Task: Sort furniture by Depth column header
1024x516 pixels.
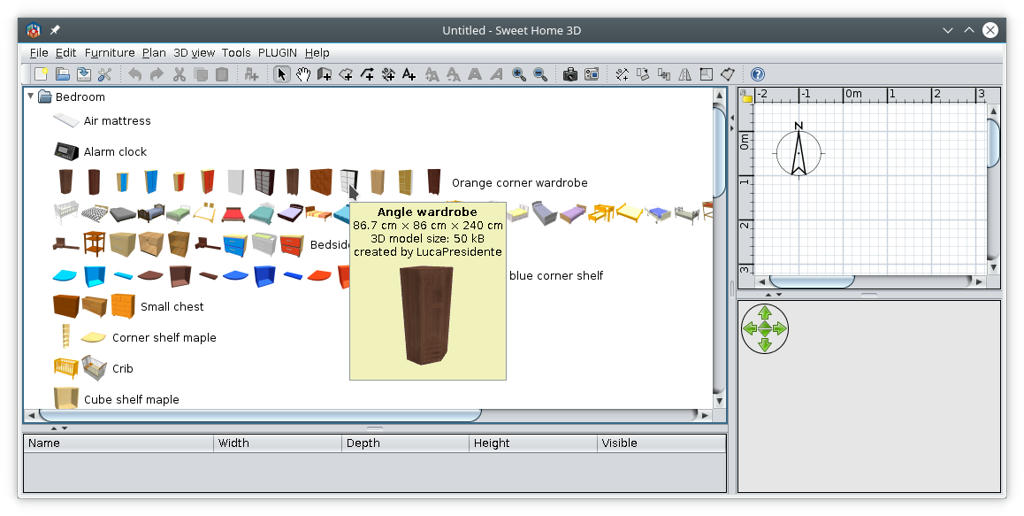Action: click(x=406, y=443)
